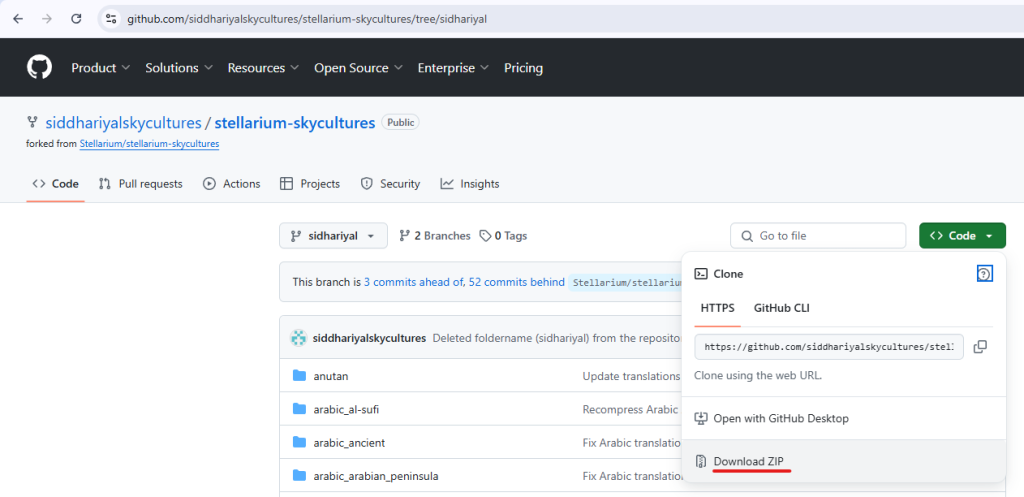The width and height of the screenshot is (1024, 497).
Task: Switch to the GitHub CLI tab
Action: pos(781,308)
